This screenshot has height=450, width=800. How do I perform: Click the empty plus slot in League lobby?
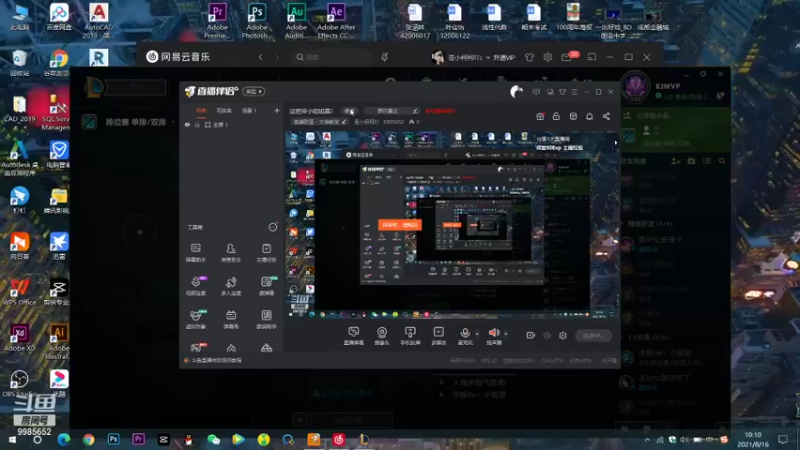point(139,232)
